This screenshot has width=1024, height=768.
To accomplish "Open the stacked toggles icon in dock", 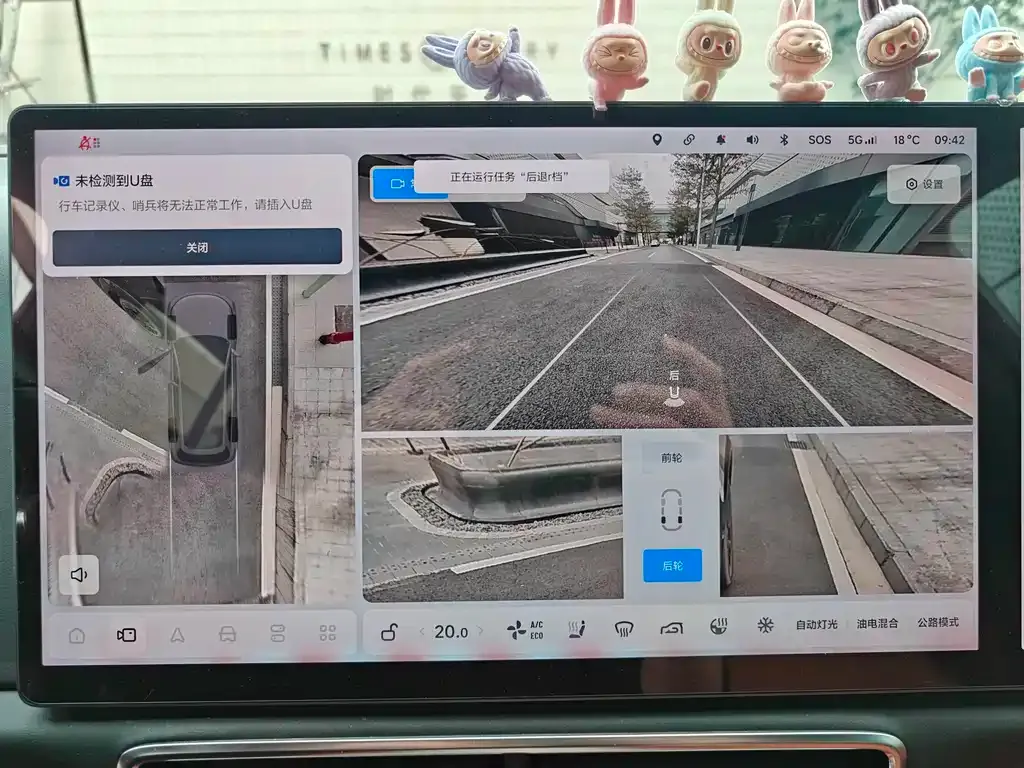I will coord(278,633).
